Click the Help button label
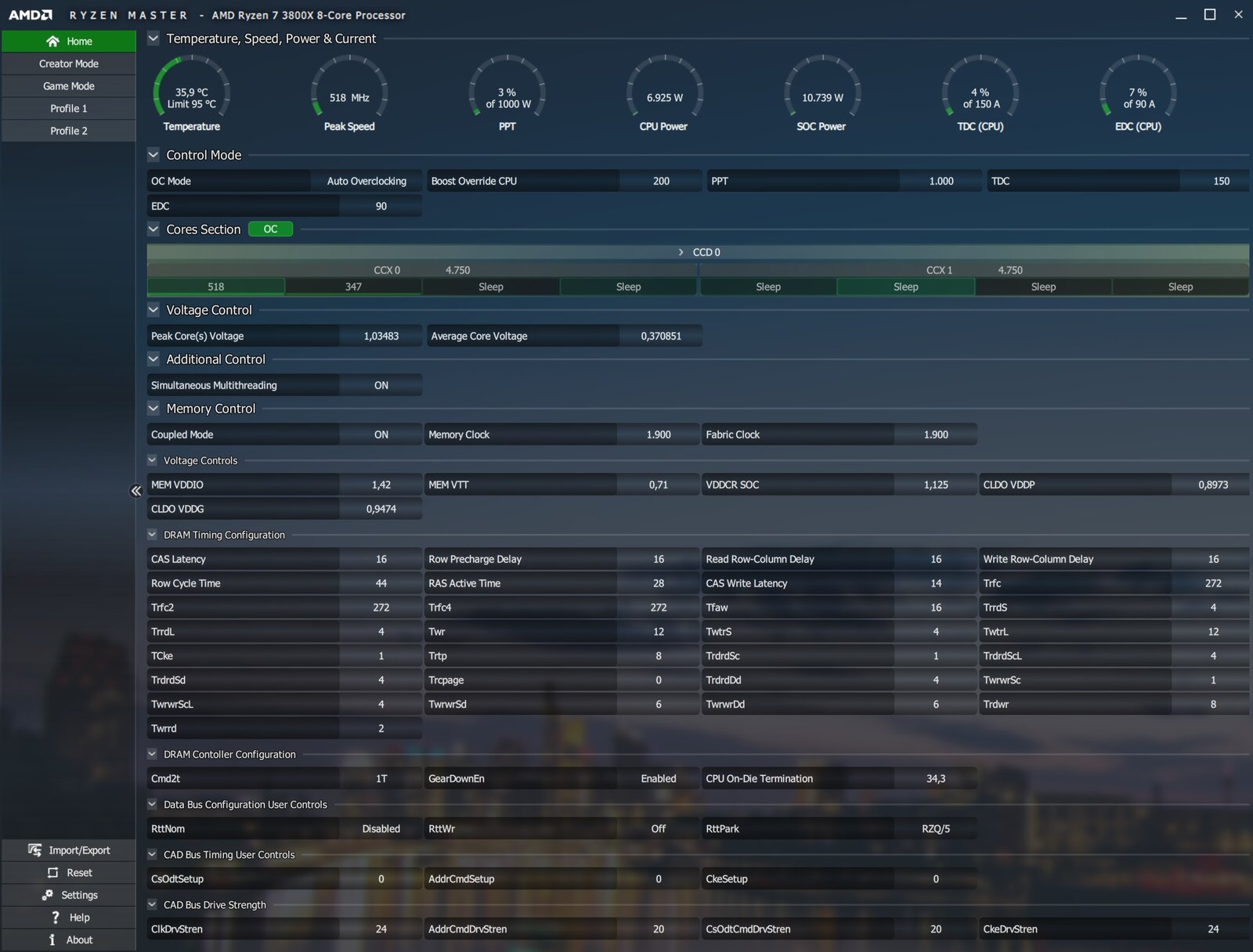Image resolution: width=1253 pixels, height=952 pixels. (79, 917)
